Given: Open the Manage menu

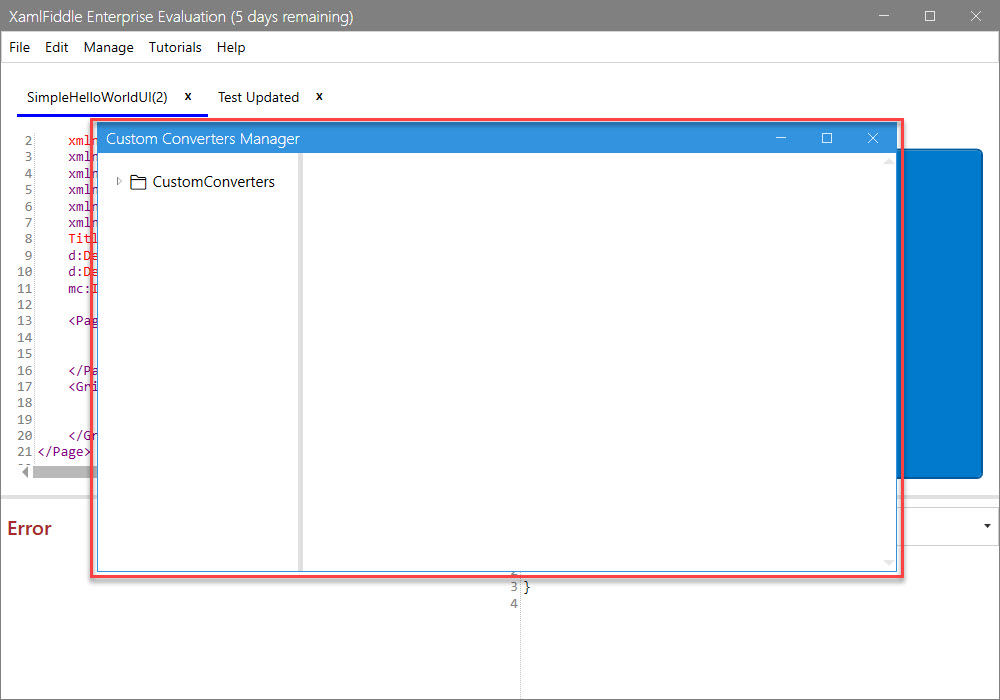Looking at the screenshot, I should pos(108,47).
